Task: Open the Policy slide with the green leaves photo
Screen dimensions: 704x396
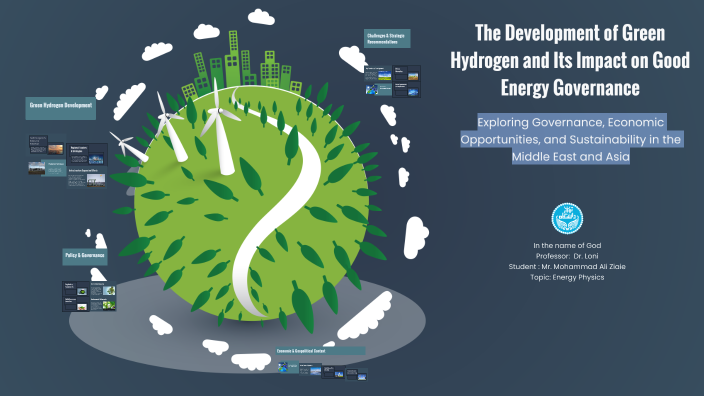Action: click(x=103, y=304)
